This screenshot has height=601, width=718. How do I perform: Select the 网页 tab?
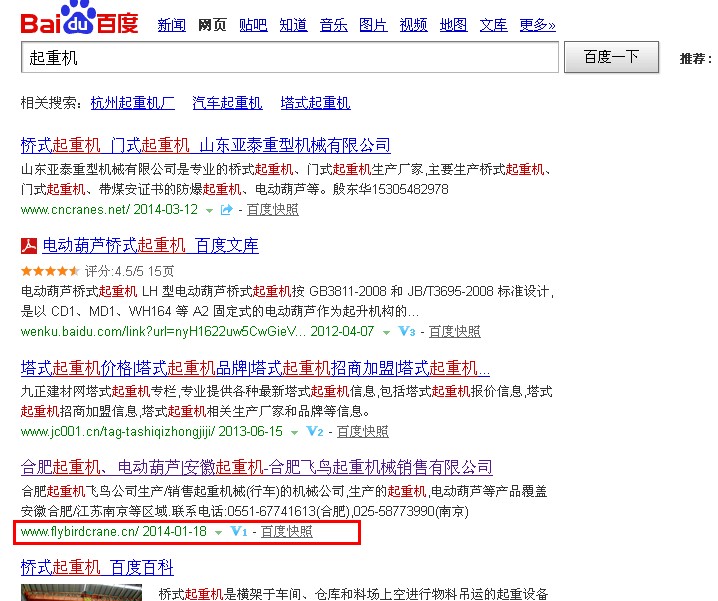pos(212,25)
